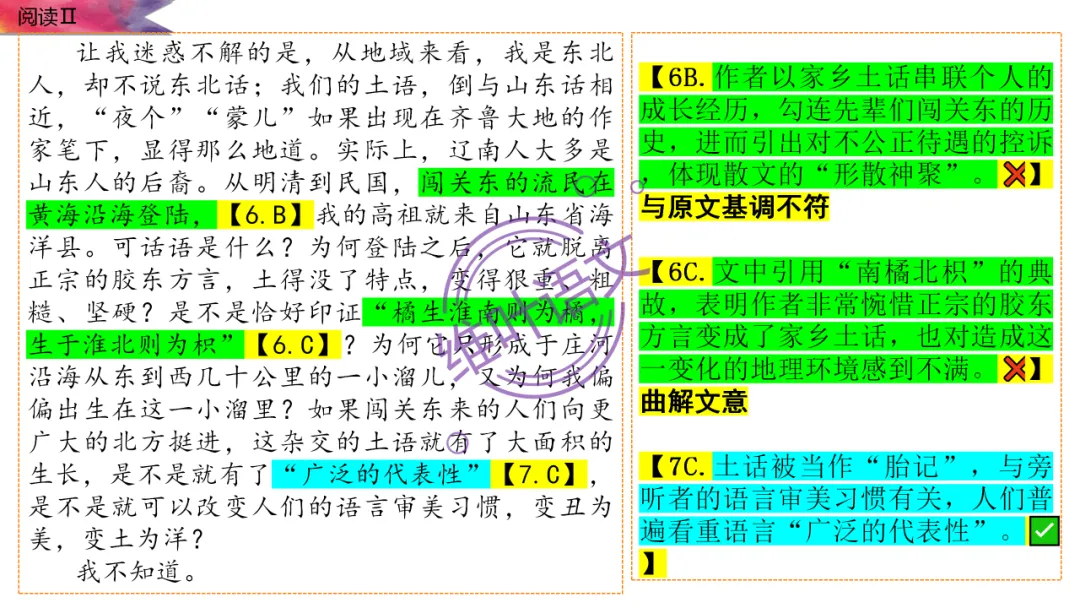
Task: Click the green checkmark after option 7C
Action: click(x=1043, y=531)
